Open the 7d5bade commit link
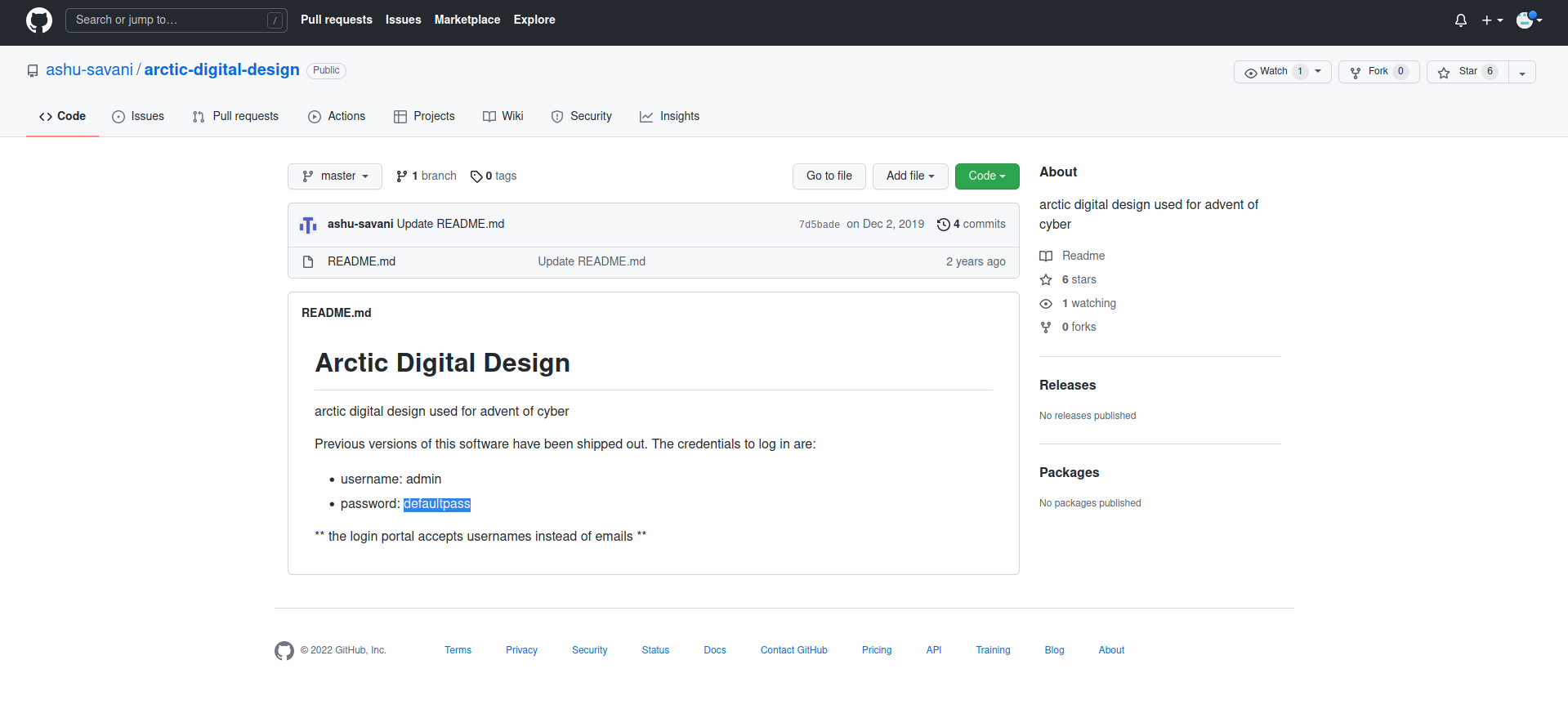Screen dimensions: 1568x718 click(x=819, y=225)
